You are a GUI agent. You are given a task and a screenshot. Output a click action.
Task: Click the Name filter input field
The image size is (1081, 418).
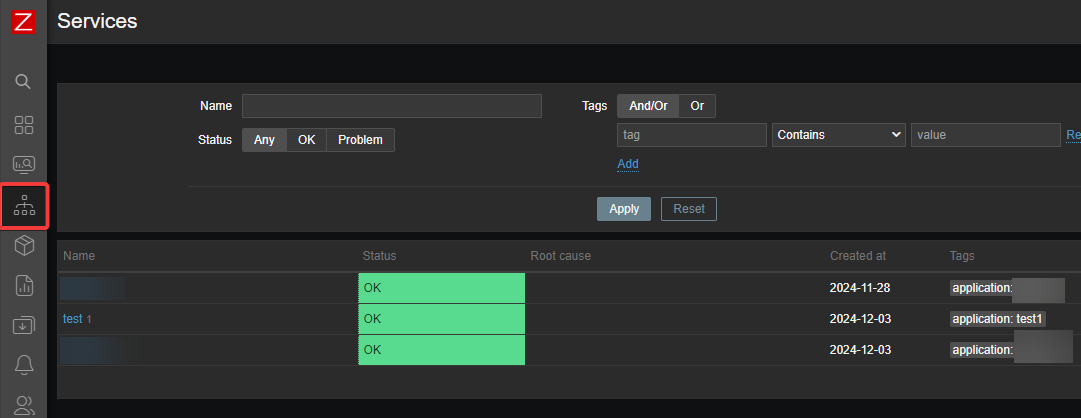[x=391, y=106]
